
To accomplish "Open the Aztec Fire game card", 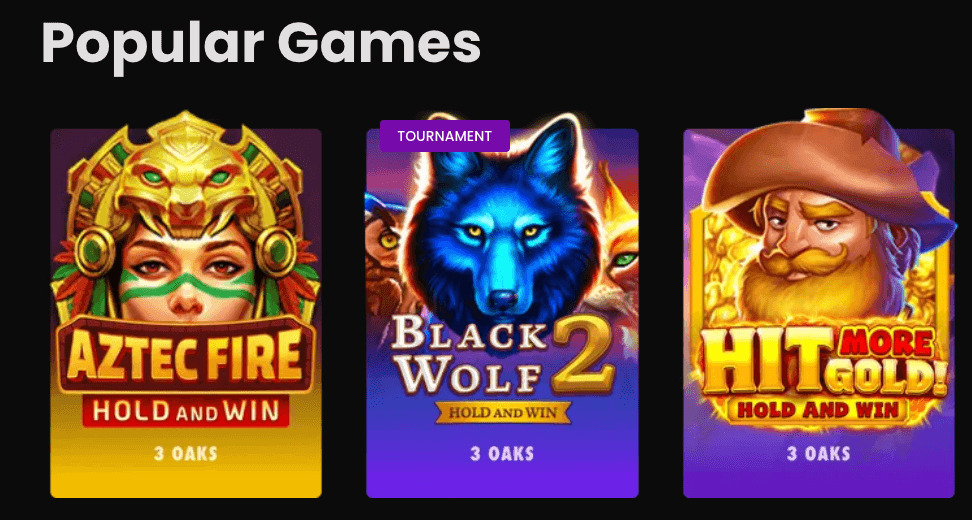I will [186, 313].
